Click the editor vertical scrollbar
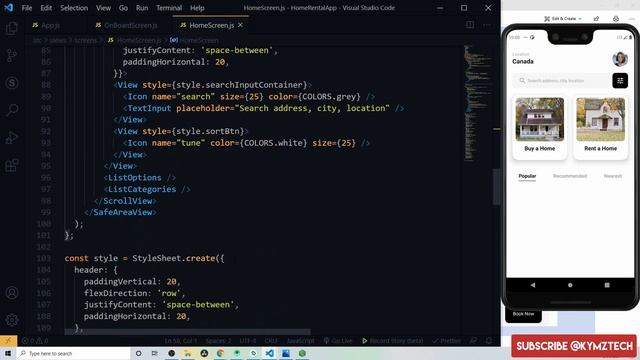This screenshot has width=640, height=360. 497,187
